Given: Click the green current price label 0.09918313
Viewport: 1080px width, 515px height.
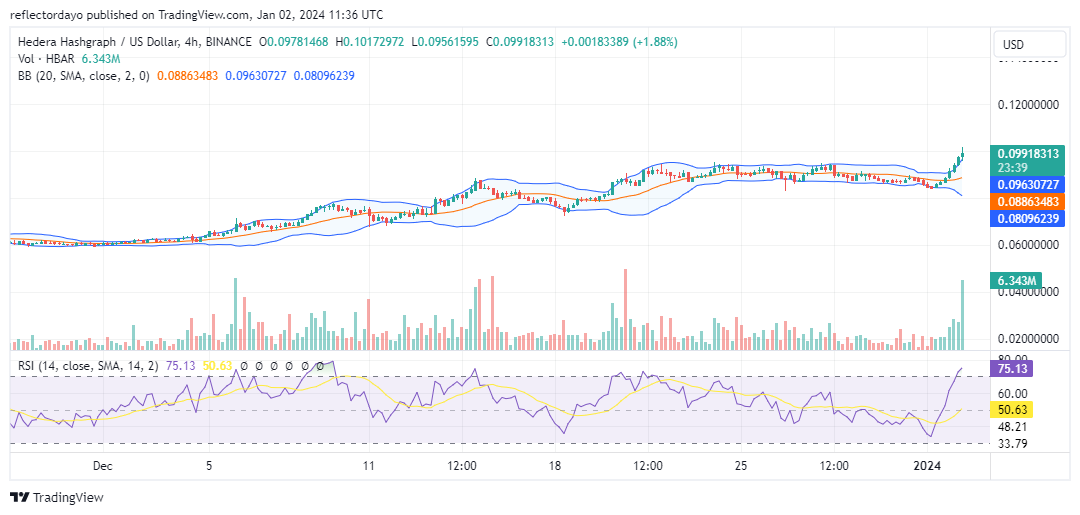Looking at the screenshot, I should click(x=1026, y=154).
